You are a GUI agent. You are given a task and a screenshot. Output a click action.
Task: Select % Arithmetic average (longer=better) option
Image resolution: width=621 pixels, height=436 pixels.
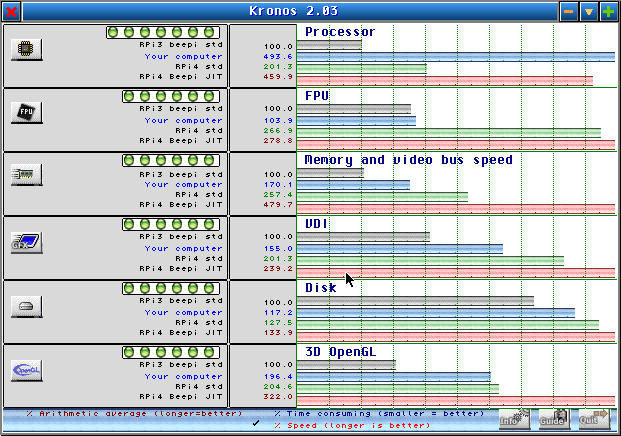(134, 413)
